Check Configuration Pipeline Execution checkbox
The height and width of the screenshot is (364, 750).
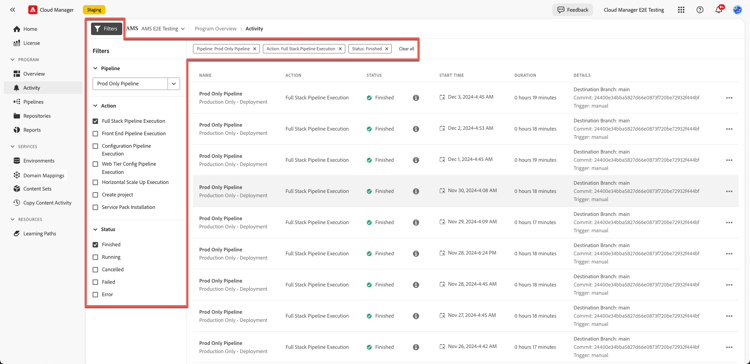(x=95, y=146)
